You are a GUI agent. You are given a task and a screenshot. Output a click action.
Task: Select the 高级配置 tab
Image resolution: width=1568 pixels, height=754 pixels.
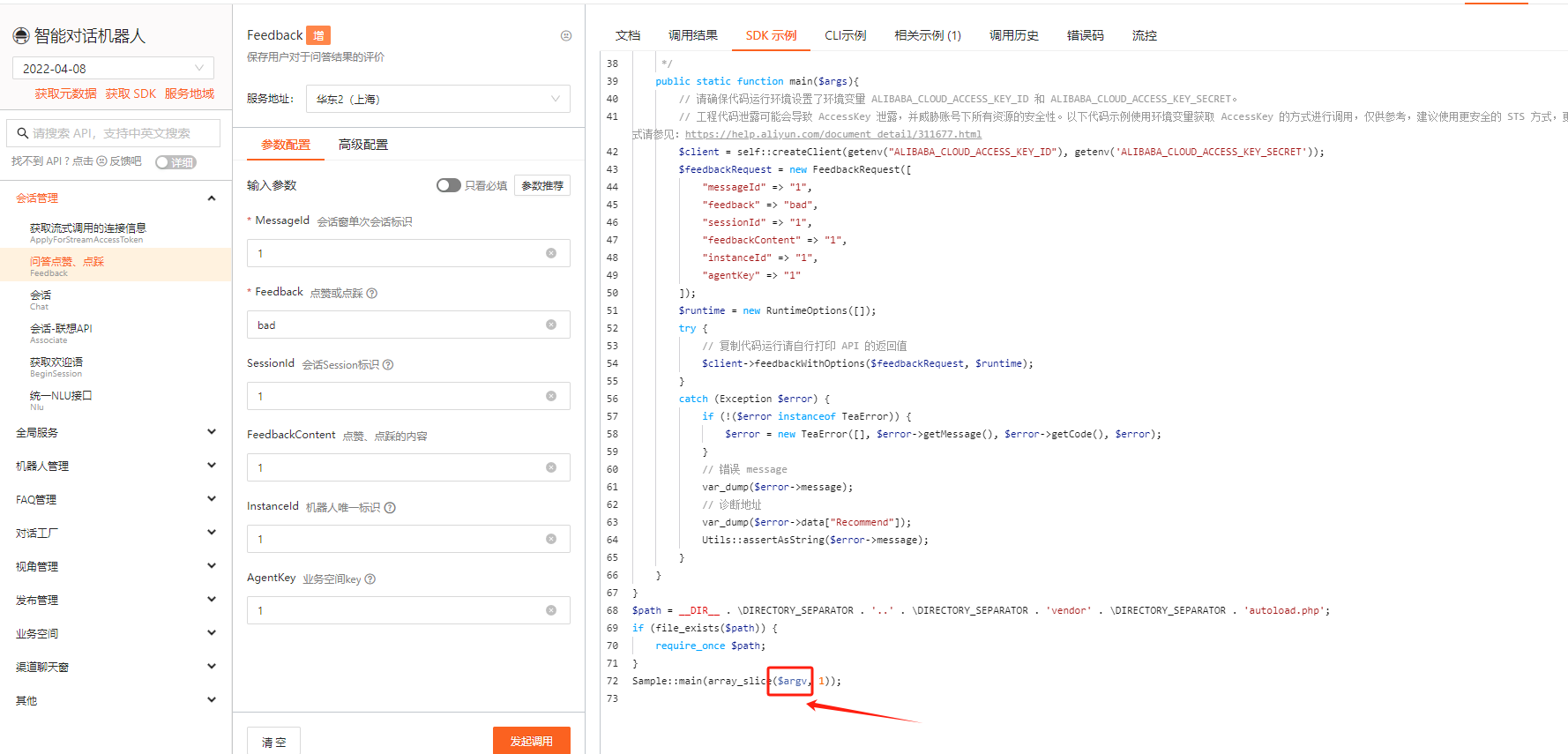point(363,145)
